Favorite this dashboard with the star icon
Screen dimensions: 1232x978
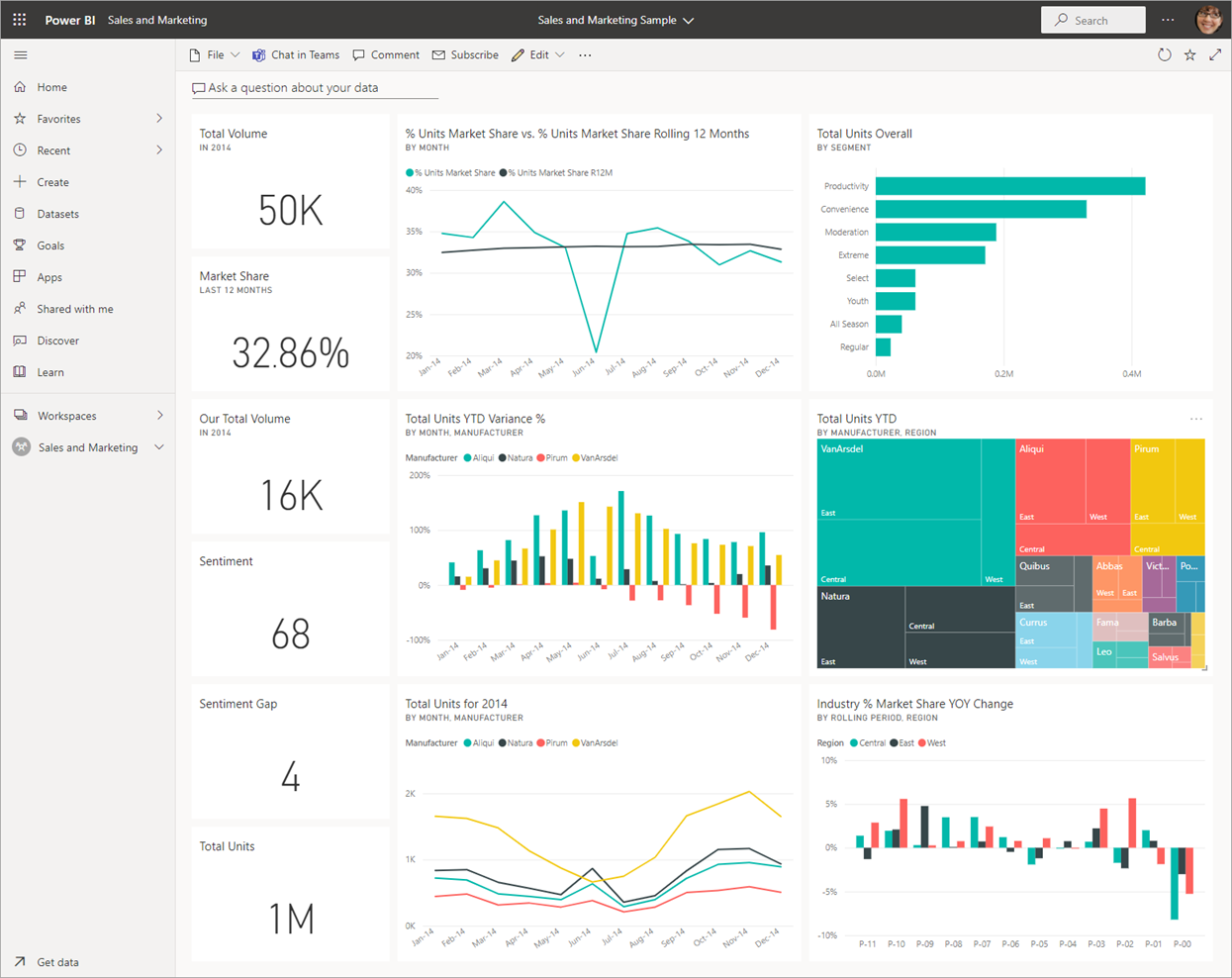[x=1189, y=54]
